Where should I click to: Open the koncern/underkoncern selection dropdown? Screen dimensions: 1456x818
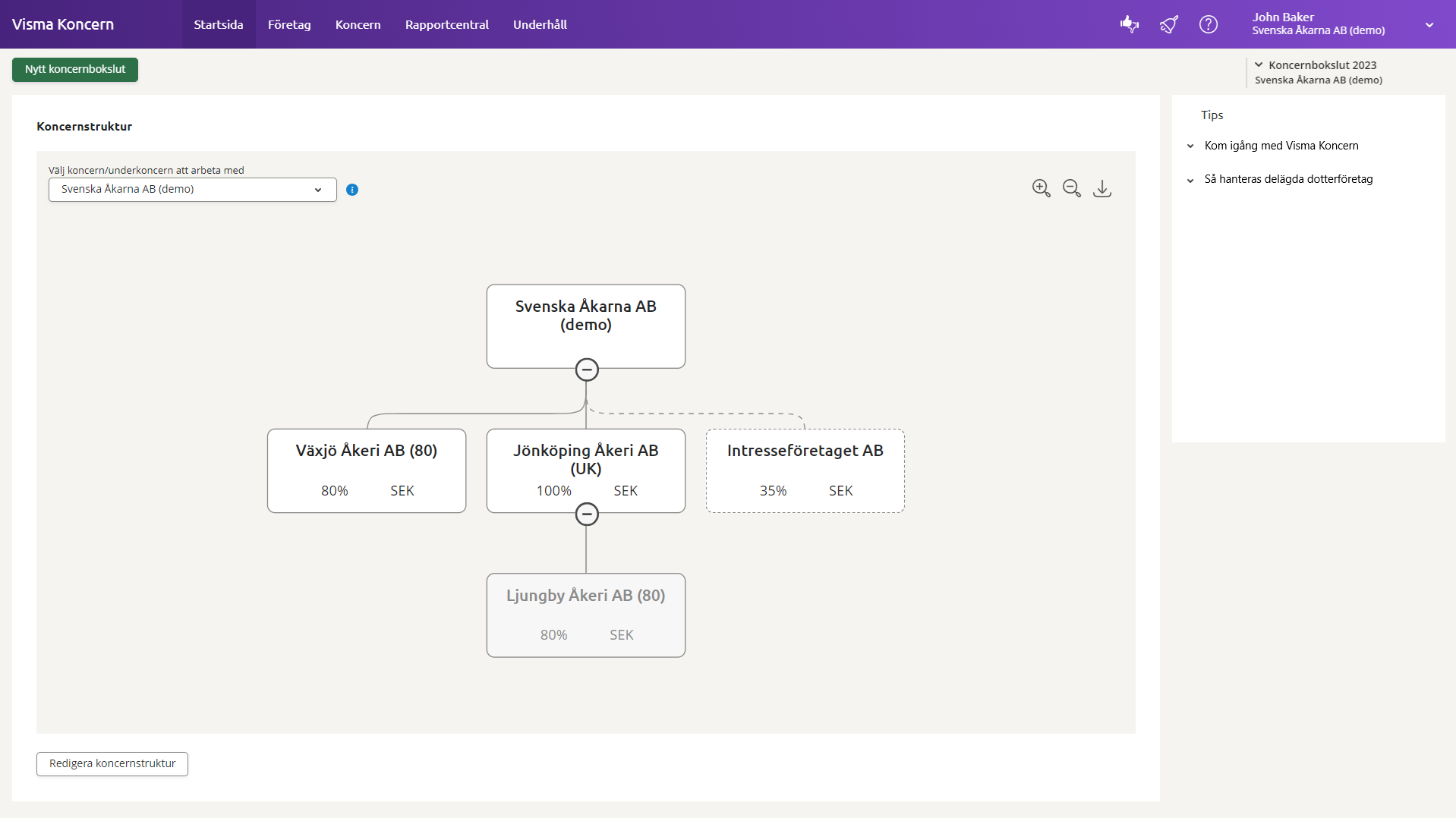point(193,190)
